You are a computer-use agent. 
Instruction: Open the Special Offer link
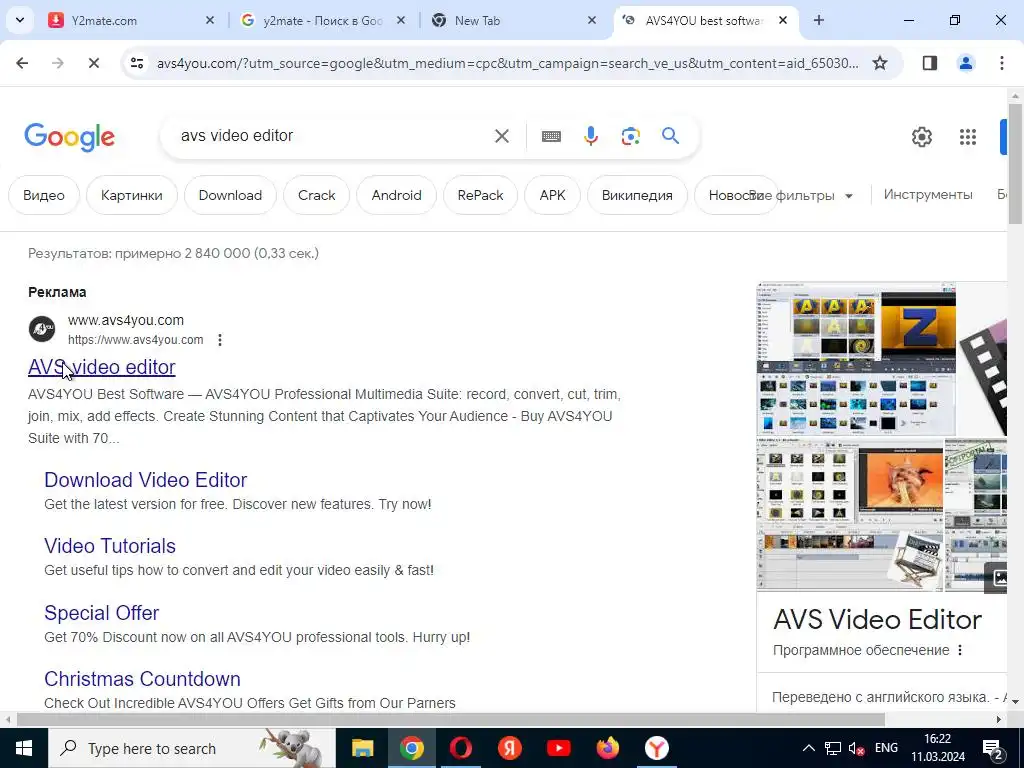pyautogui.click(x=102, y=613)
